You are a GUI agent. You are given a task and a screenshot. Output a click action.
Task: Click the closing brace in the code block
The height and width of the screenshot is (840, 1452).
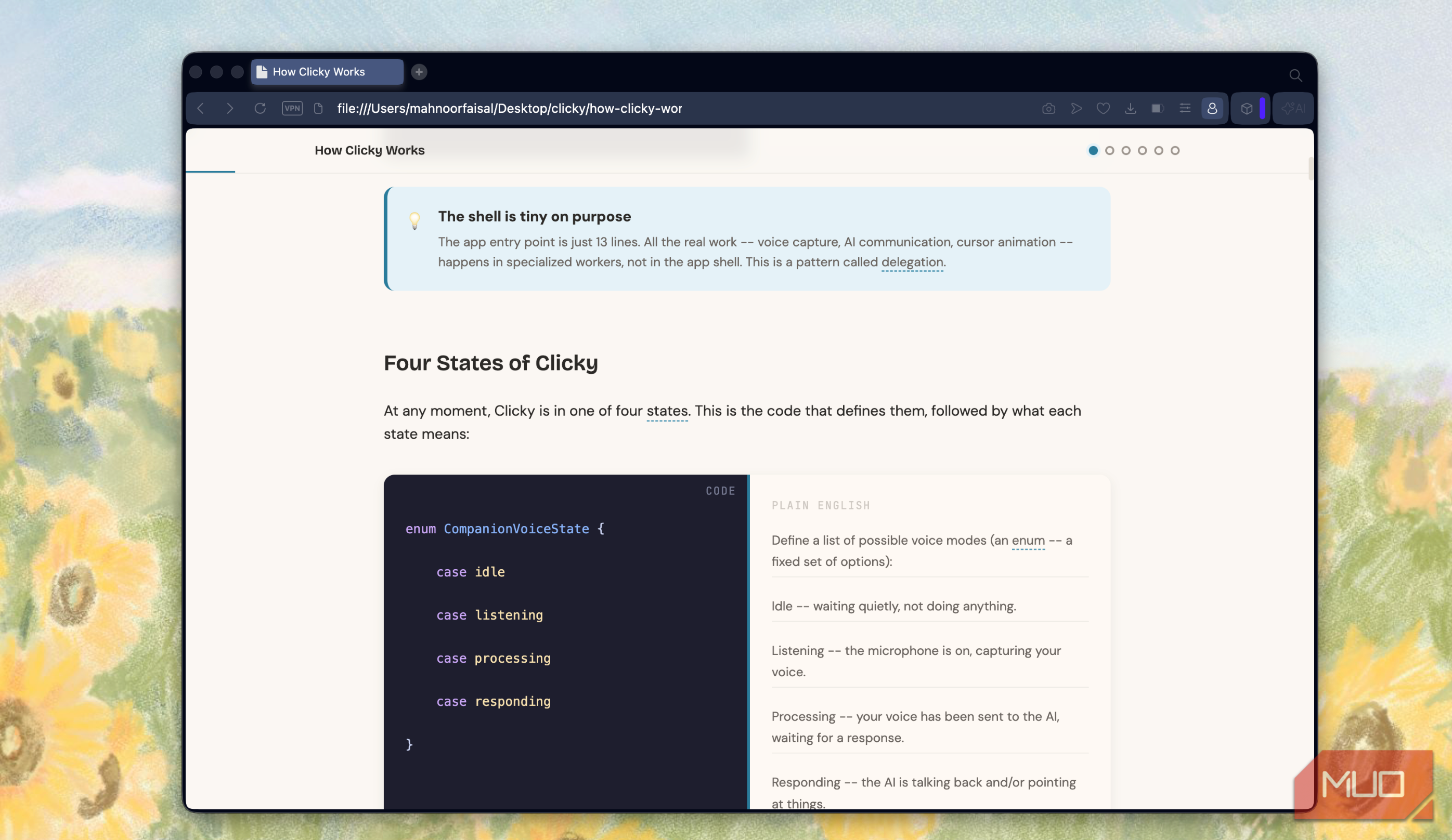coord(409,744)
